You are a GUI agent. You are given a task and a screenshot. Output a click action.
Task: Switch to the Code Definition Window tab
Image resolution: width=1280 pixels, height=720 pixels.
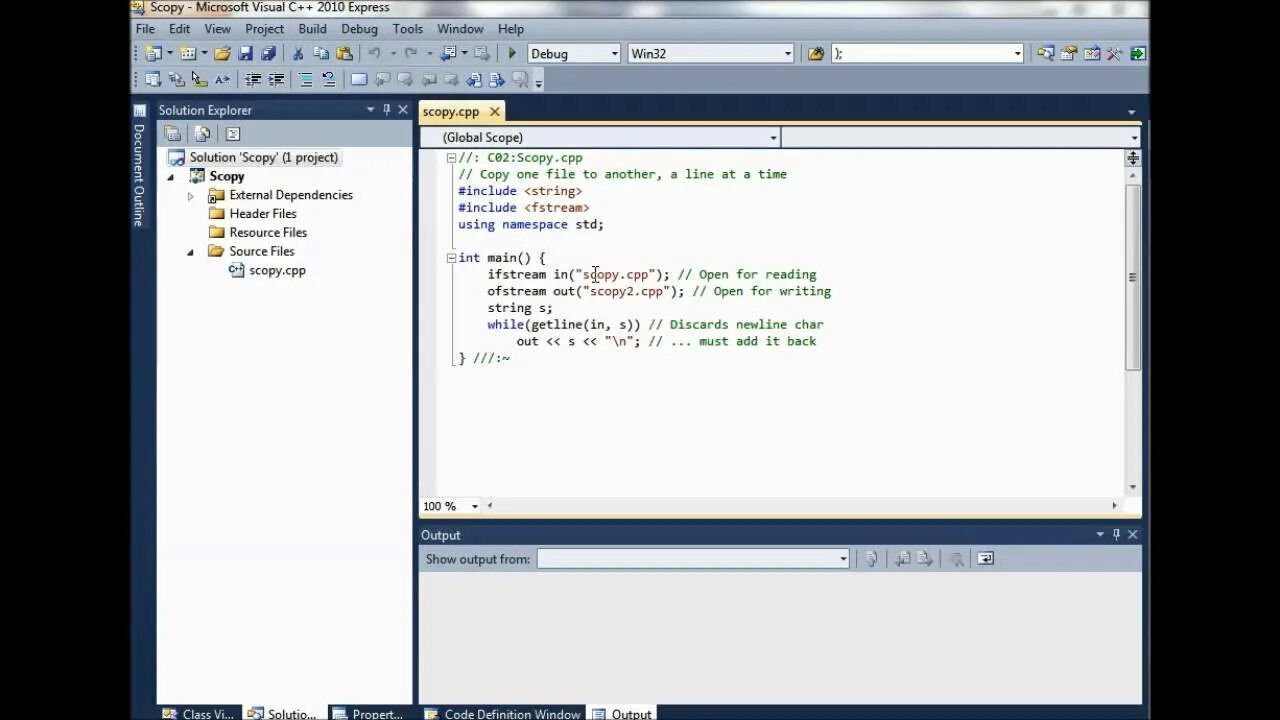point(502,714)
